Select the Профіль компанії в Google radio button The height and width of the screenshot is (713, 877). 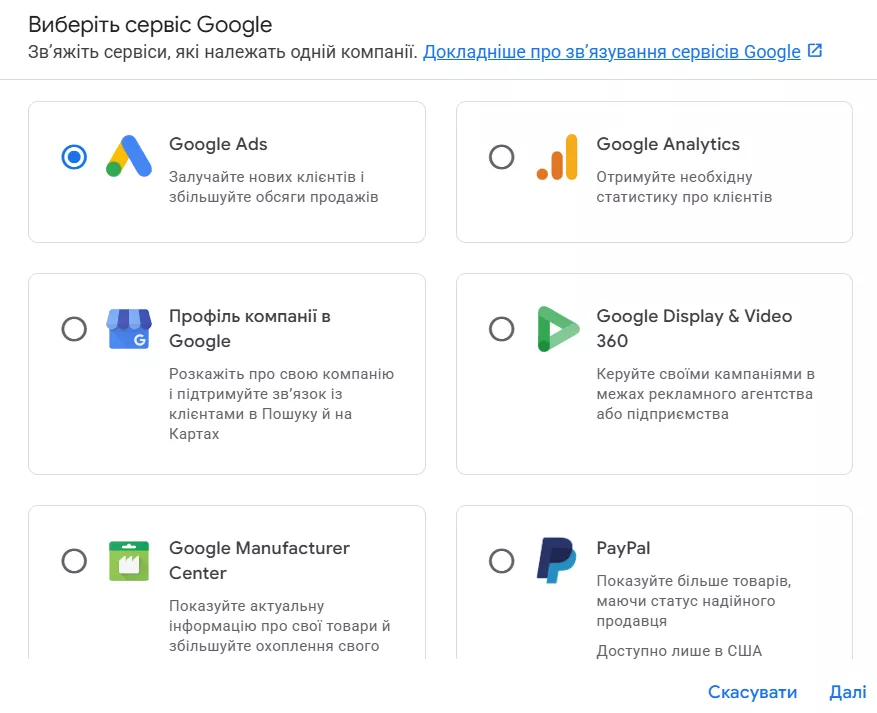[74, 328]
